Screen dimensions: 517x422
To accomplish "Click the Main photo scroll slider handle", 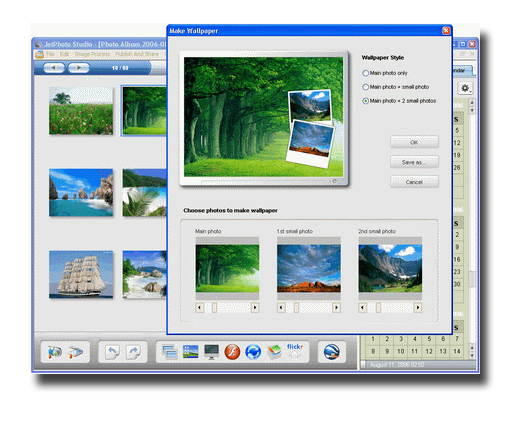I will click(214, 307).
